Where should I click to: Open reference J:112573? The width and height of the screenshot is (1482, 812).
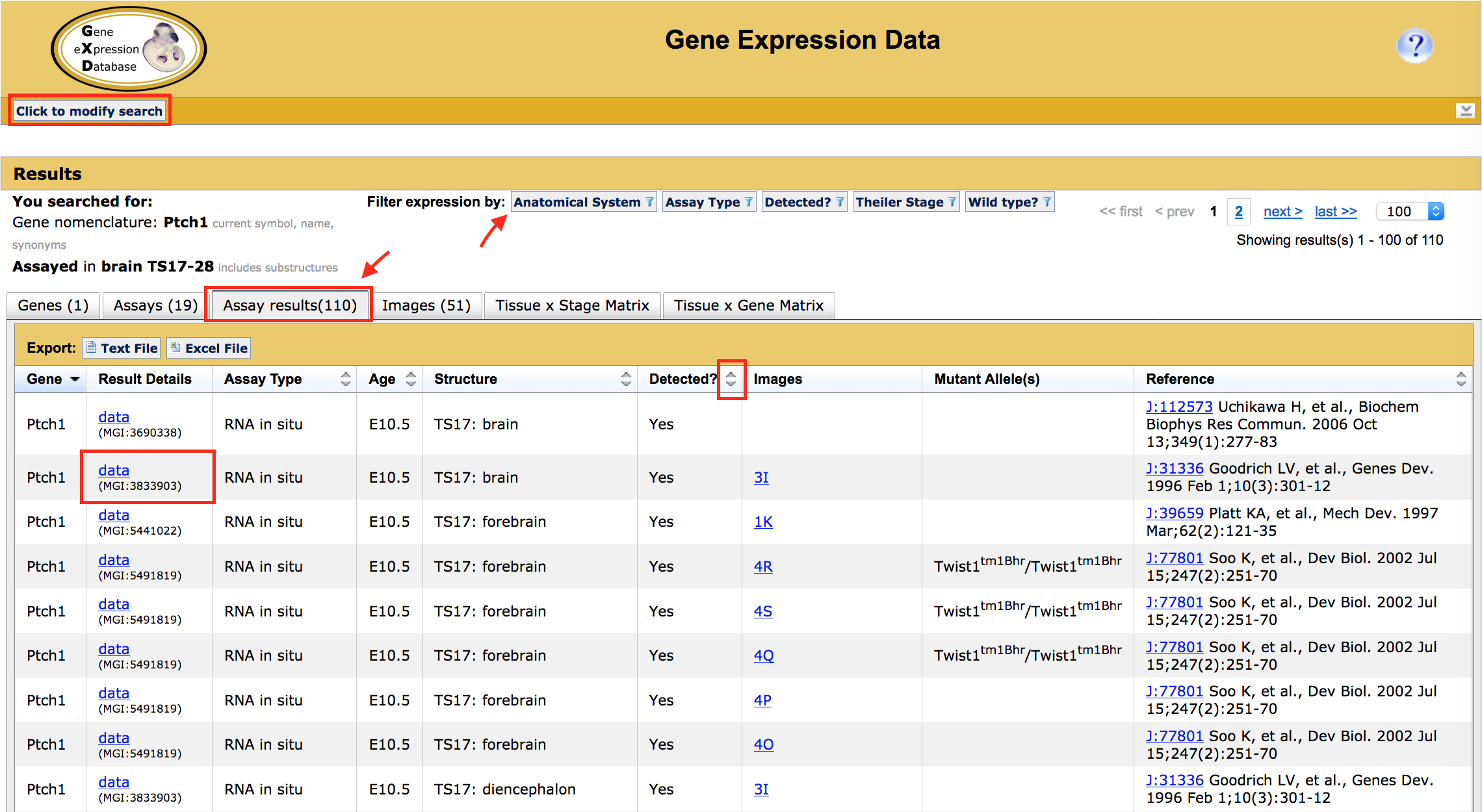[1179, 407]
